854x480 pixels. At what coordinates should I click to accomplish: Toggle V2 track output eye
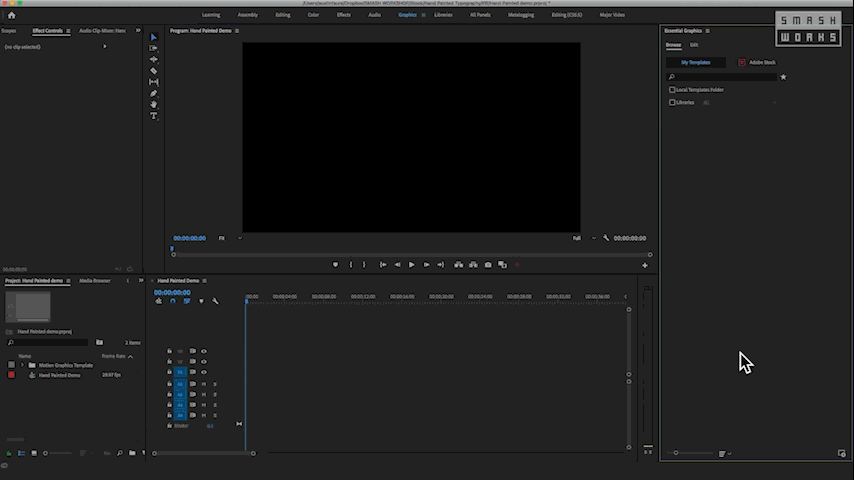coord(204,362)
